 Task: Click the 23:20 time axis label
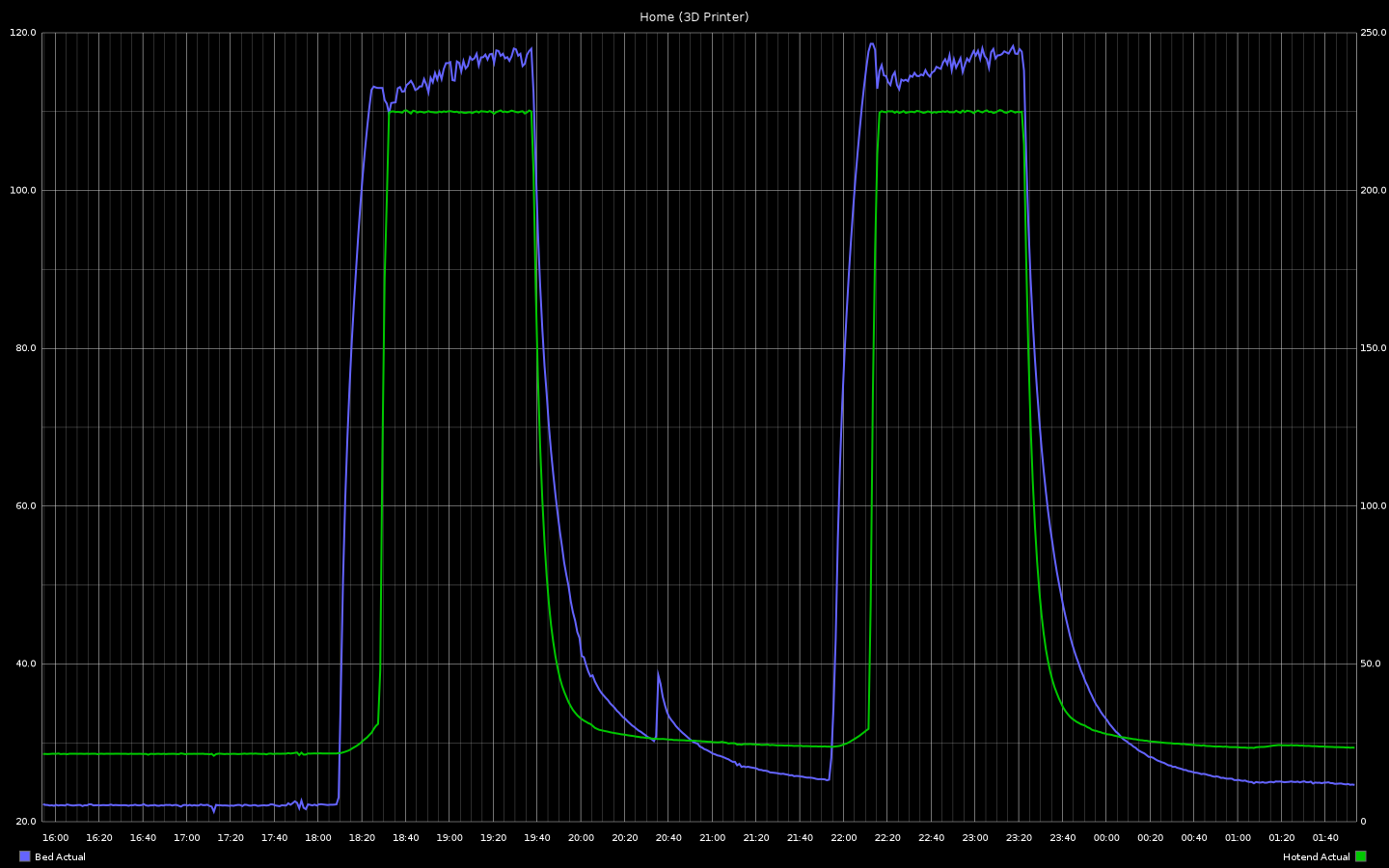click(x=1019, y=838)
